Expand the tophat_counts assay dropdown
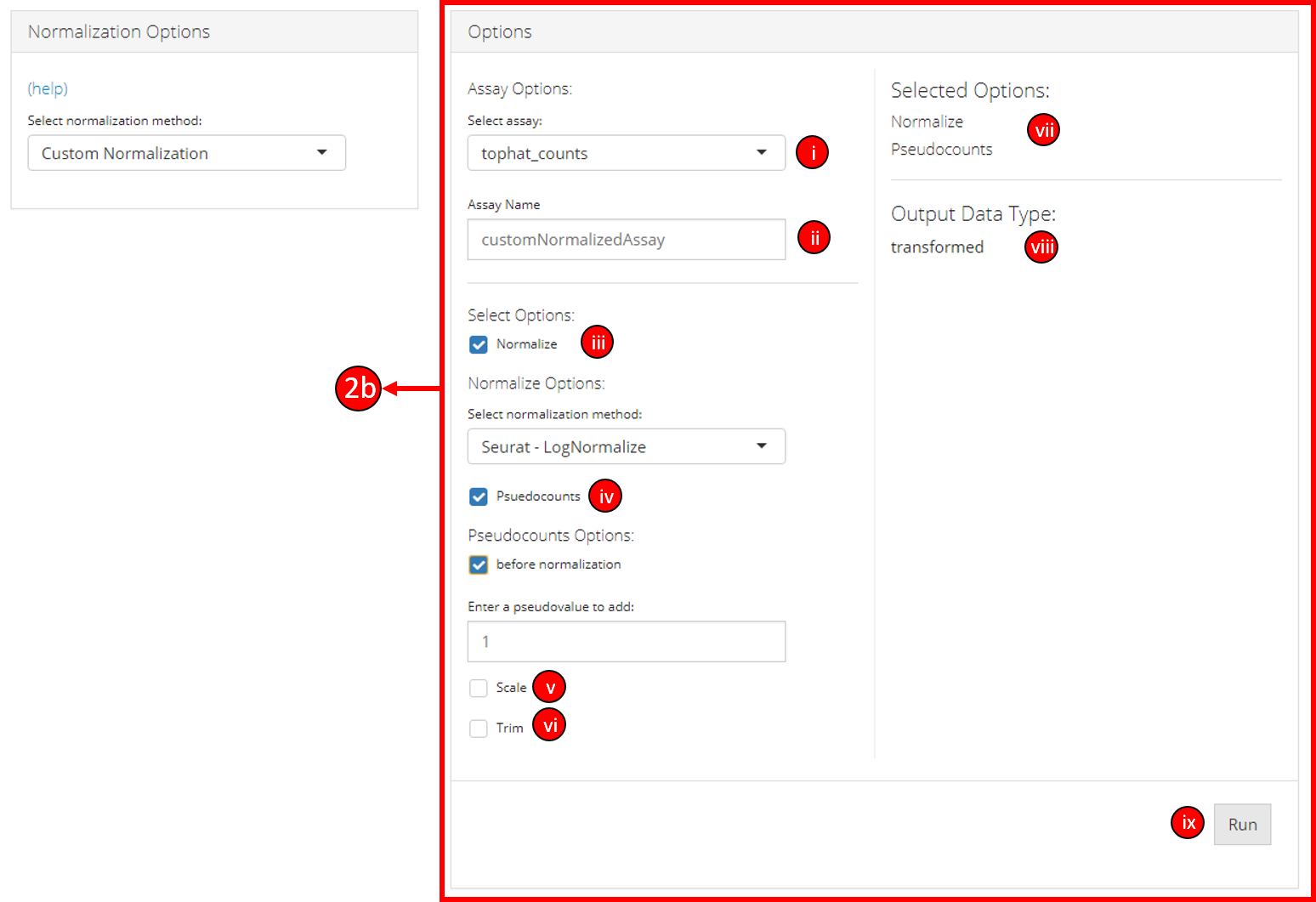 click(626, 153)
